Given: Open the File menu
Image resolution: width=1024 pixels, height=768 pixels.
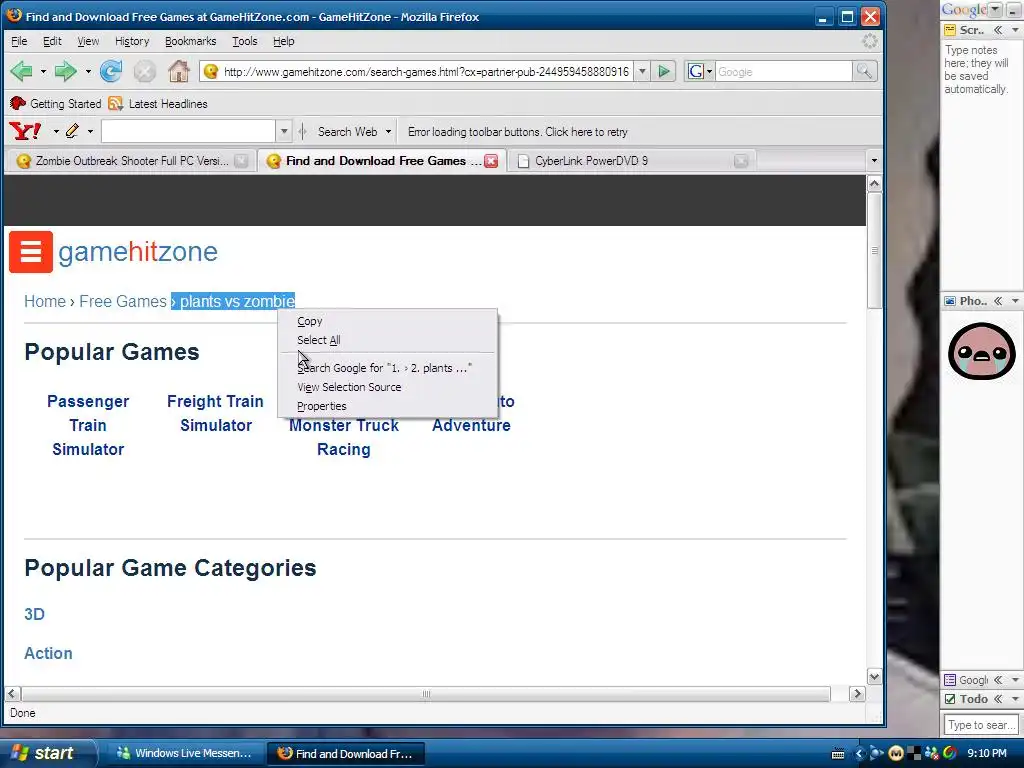Looking at the screenshot, I should click(19, 41).
